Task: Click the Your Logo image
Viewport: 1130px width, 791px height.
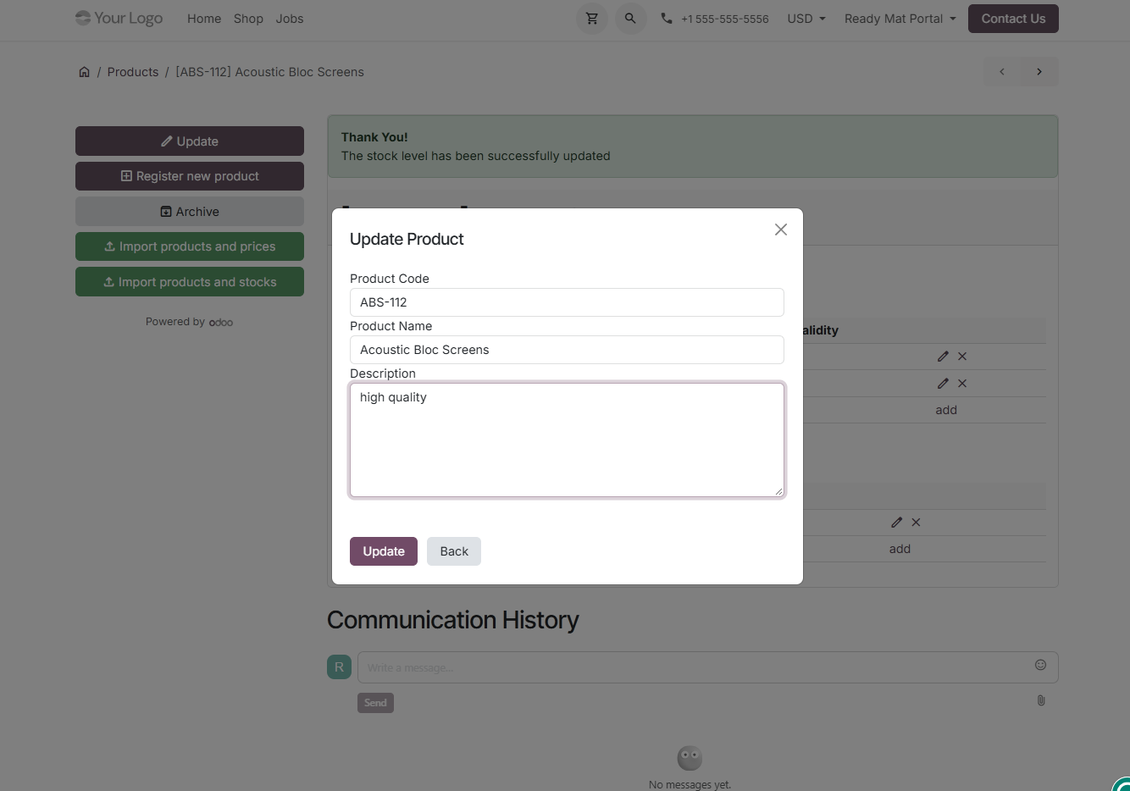Action: pos(119,18)
